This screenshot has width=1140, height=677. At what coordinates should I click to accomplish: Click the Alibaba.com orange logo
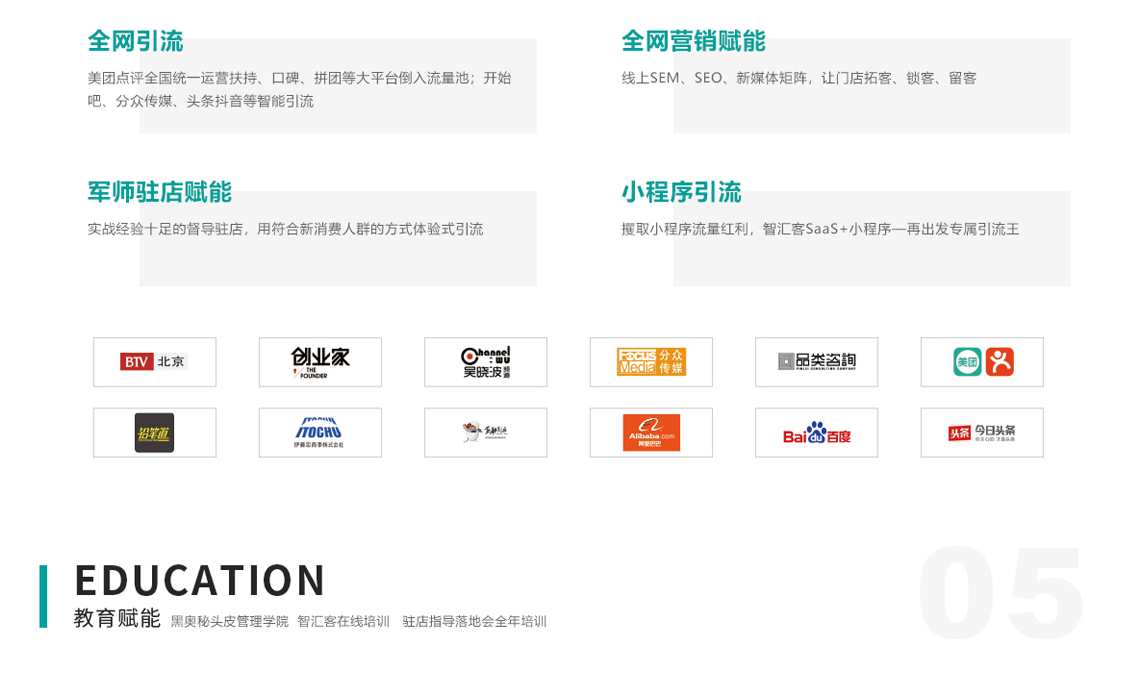[651, 433]
